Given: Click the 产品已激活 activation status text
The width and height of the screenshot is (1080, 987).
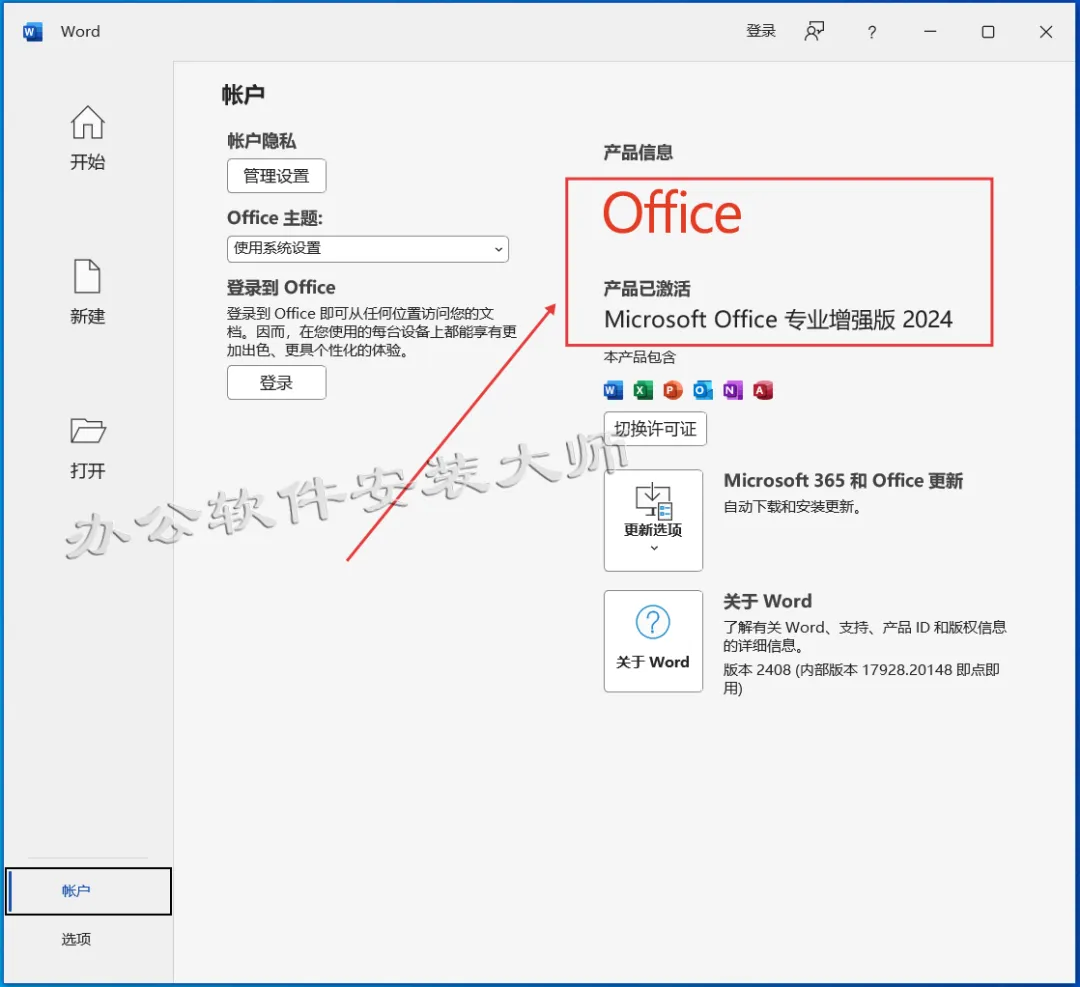Looking at the screenshot, I should [x=647, y=289].
